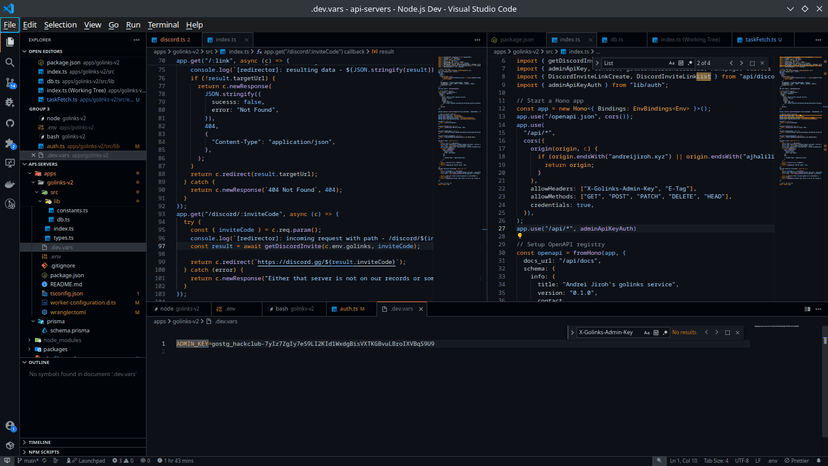This screenshot has width=828, height=466.
Task: Expand the Timeline section
Action: [40, 442]
